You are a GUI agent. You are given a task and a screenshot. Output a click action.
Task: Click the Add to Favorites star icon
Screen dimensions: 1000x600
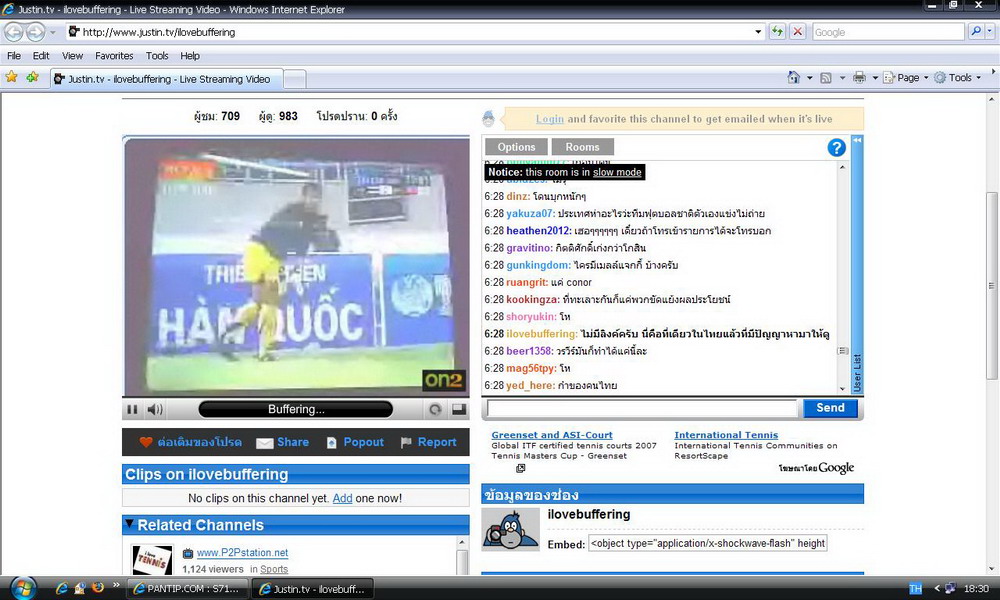pos(33,78)
